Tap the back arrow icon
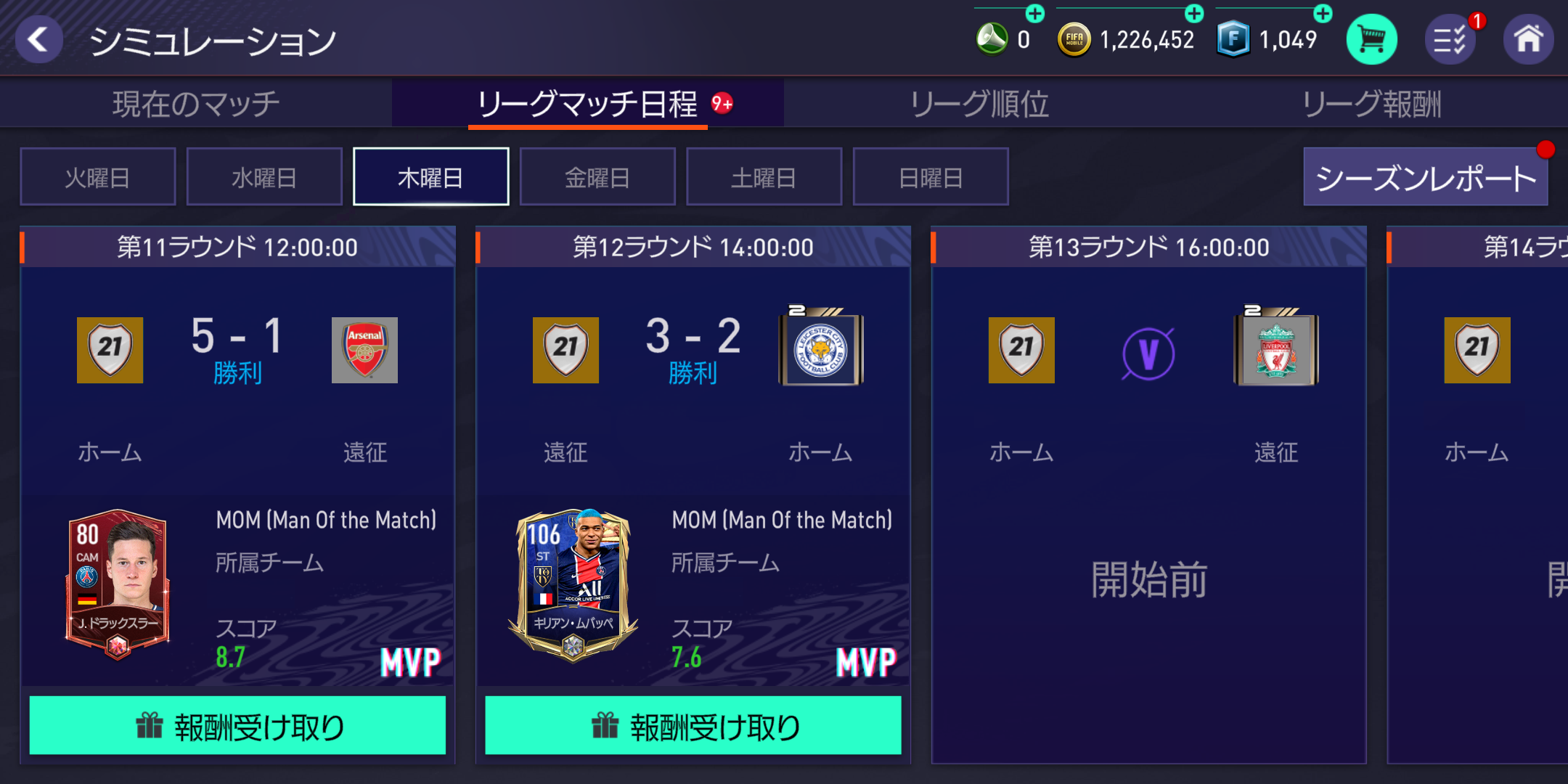1568x784 pixels. point(38,39)
